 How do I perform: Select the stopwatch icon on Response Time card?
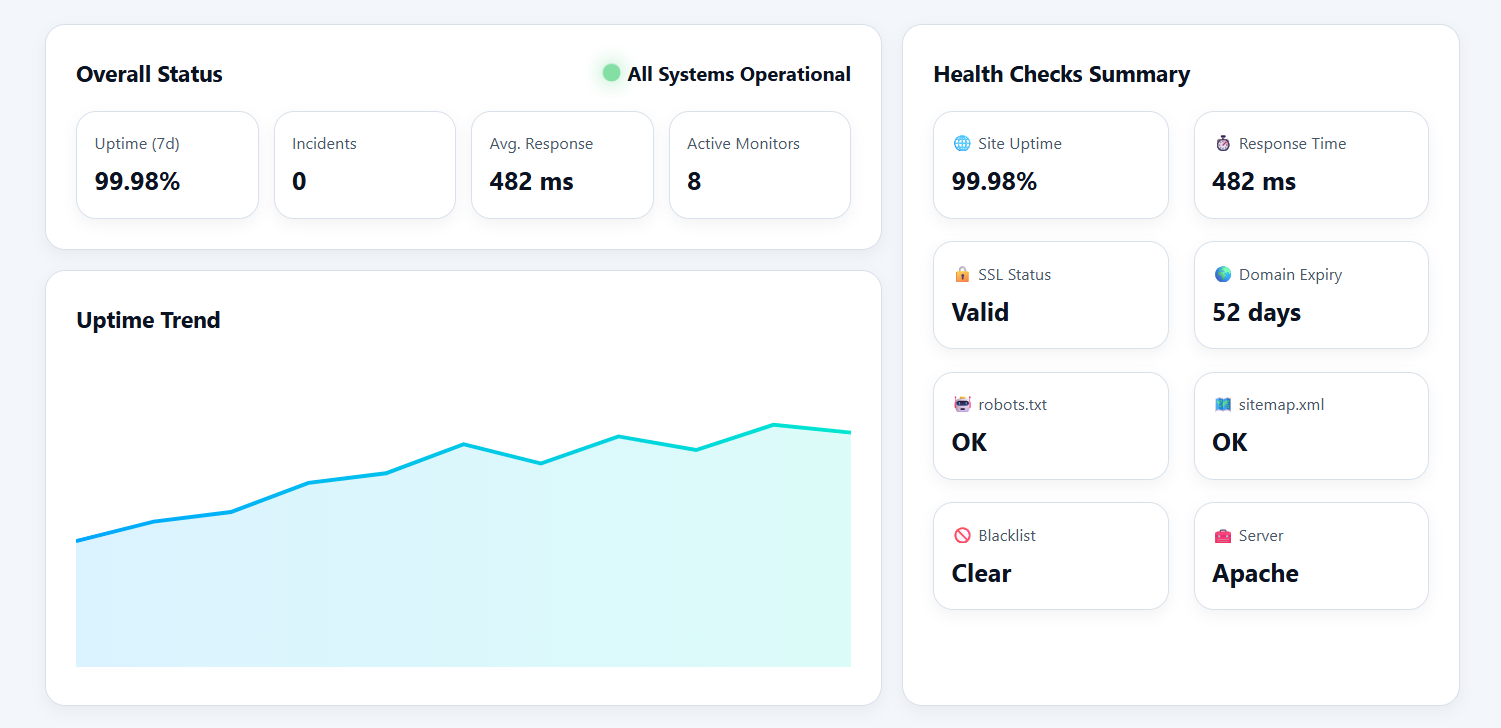click(x=1222, y=143)
